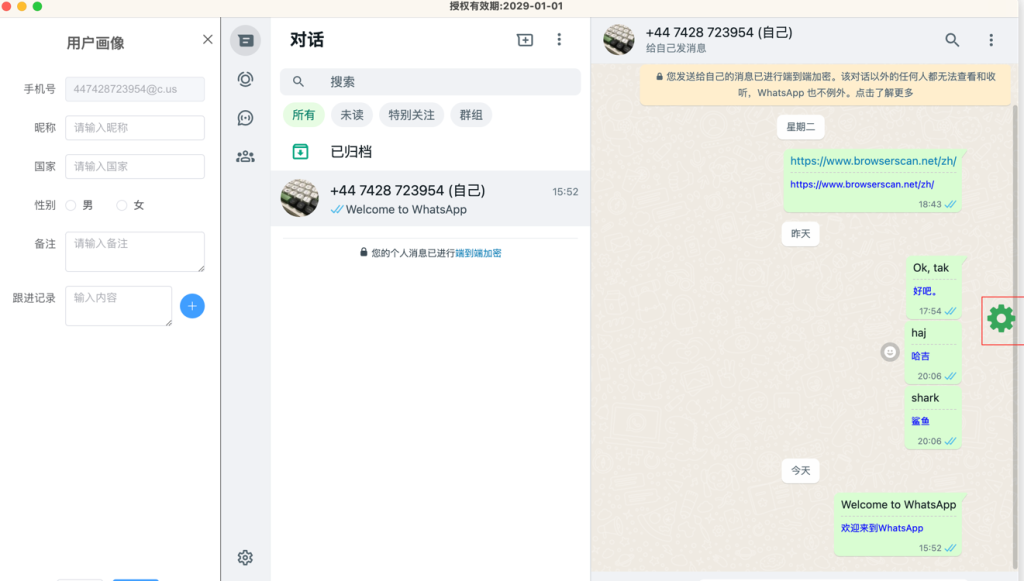React to the haj message
Image resolution: width=1024 pixels, height=581 pixels.
889,353
